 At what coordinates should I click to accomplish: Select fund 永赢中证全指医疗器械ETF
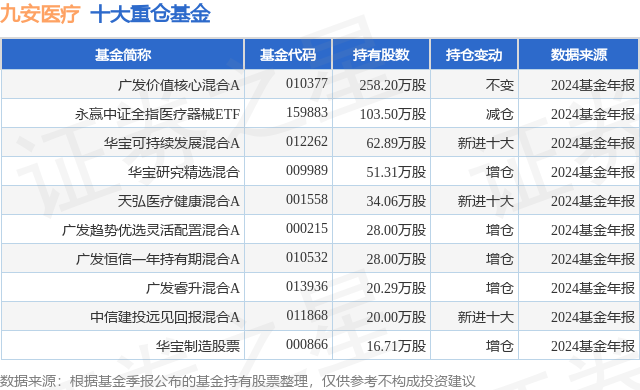[x=158, y=114]
